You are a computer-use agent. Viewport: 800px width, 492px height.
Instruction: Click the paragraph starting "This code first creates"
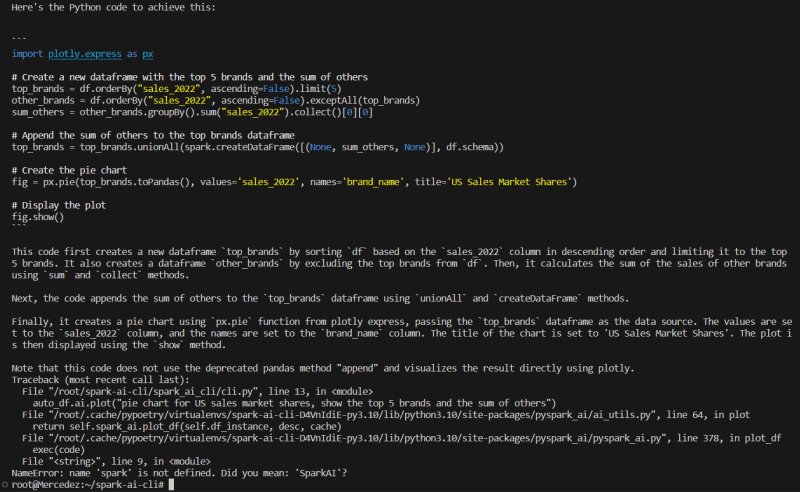[x=399, y=263]
